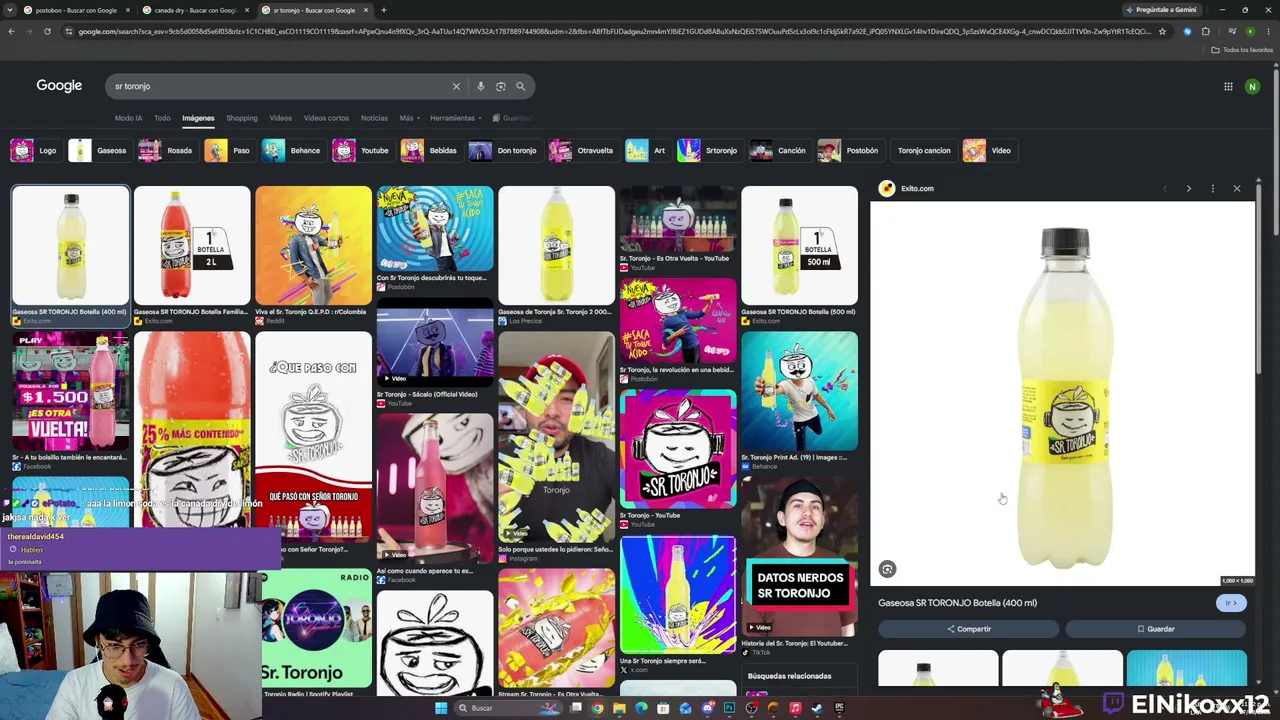Go back to the previous page
Viewport: 1280px width, 720px height.
pos(11,31)
